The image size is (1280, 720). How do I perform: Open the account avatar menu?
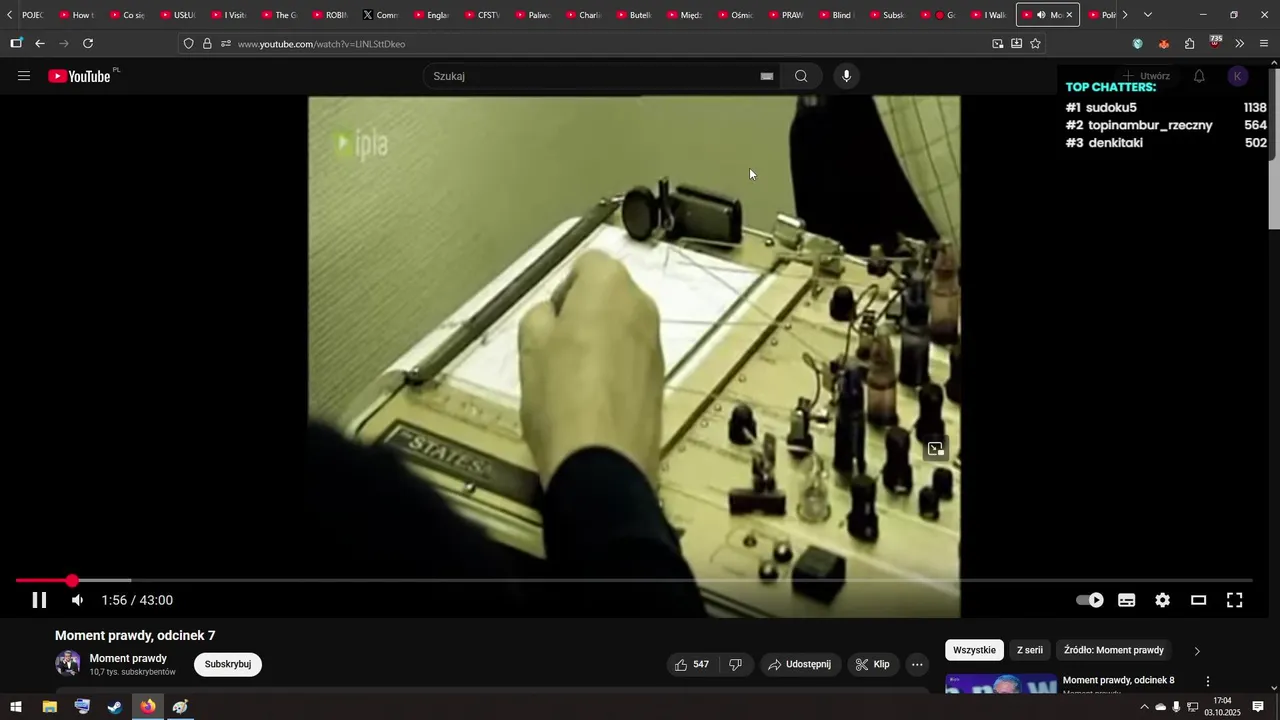(x=1238, y=76)
